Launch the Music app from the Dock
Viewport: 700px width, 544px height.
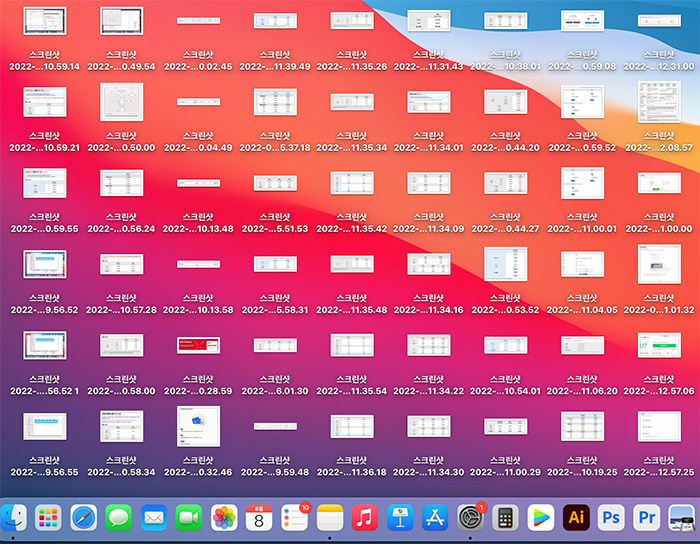pyautogui.click(x=365, y=518)
